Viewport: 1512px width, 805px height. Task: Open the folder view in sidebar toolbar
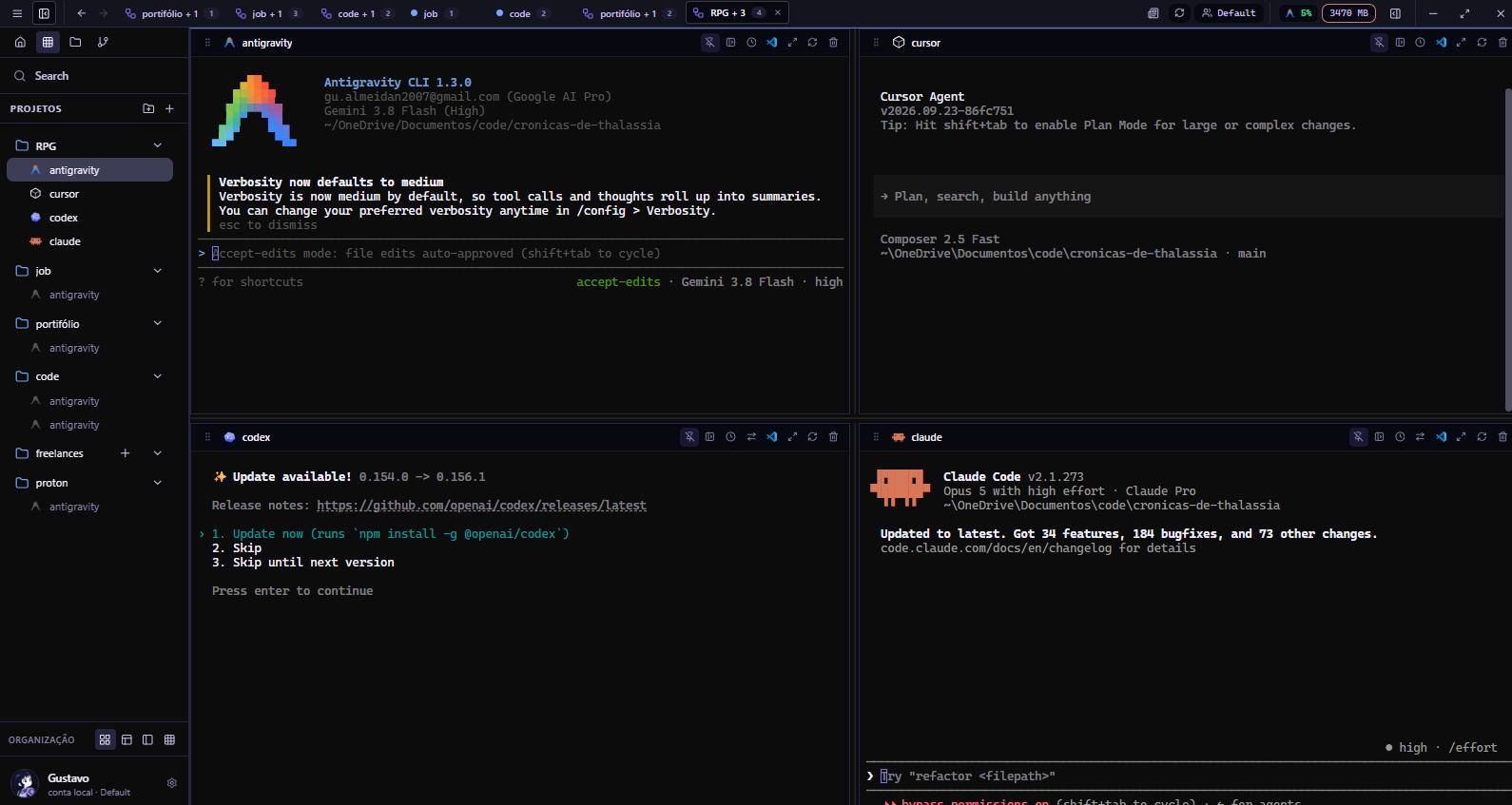[x=75, y=42]
